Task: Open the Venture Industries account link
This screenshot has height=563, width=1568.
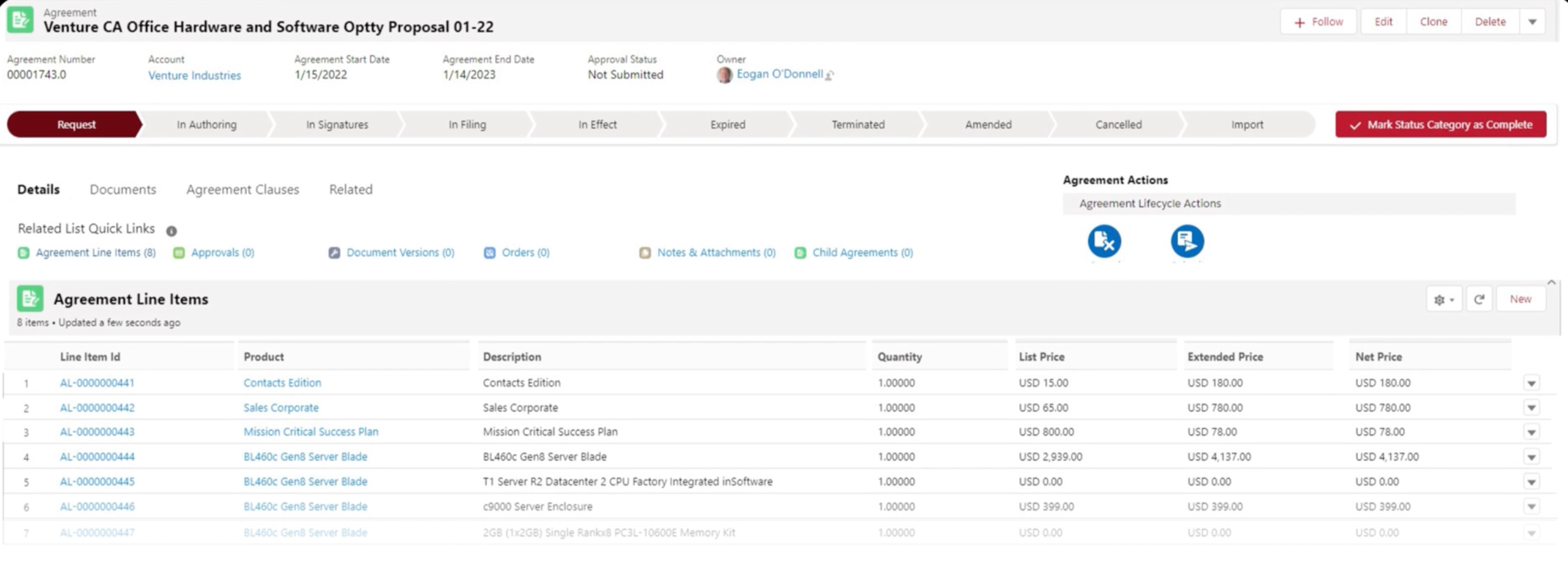Action: point(194,76)
